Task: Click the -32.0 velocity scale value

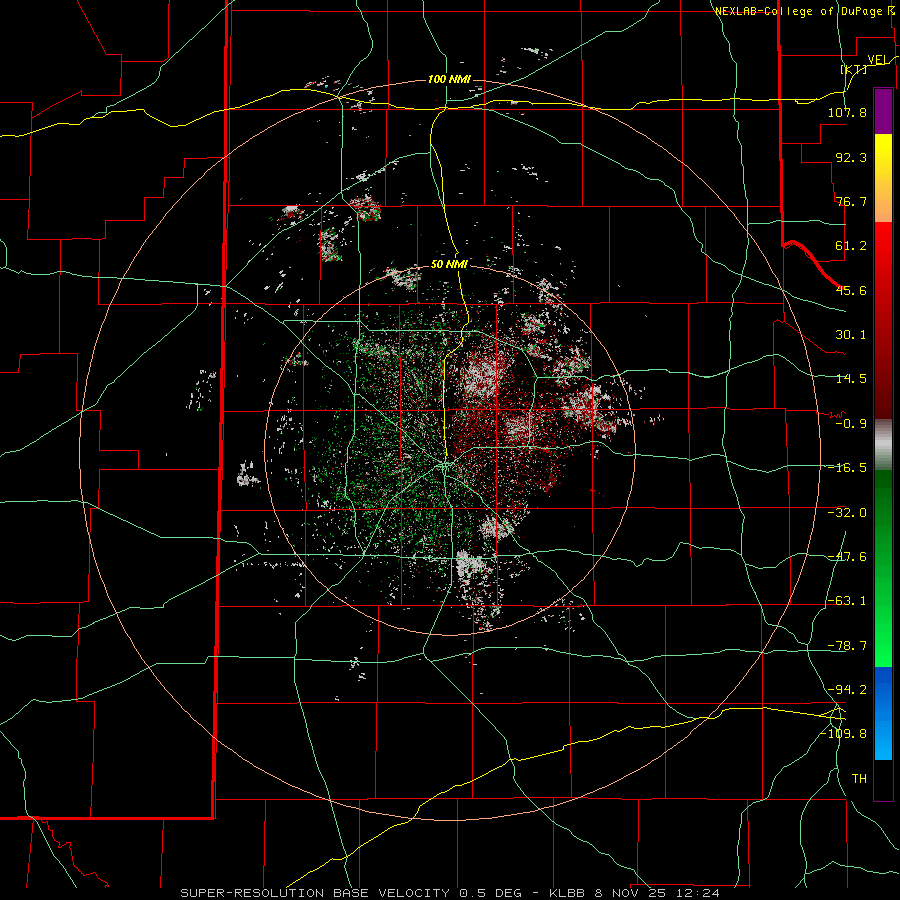Action: pos(847,512)
